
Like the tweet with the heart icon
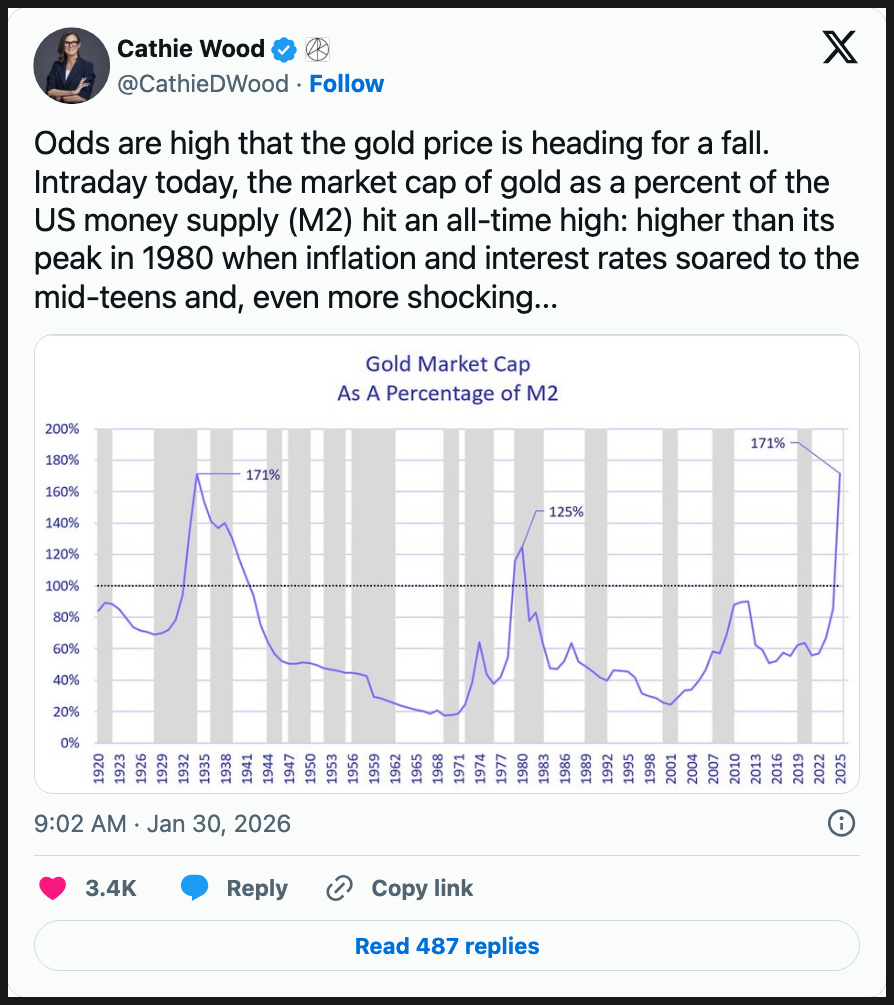(52, 888)
